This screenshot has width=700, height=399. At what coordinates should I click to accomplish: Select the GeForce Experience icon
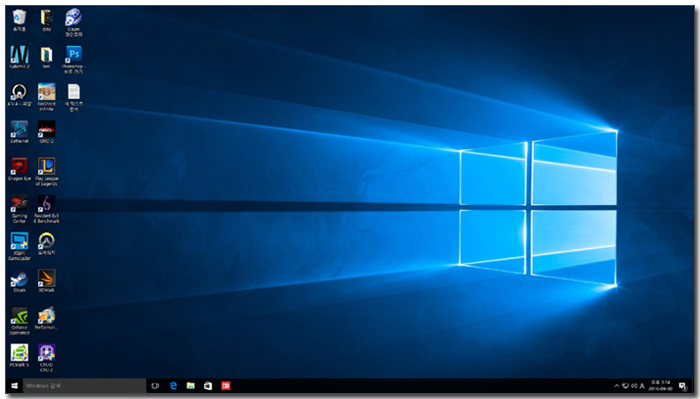[19, 321]
